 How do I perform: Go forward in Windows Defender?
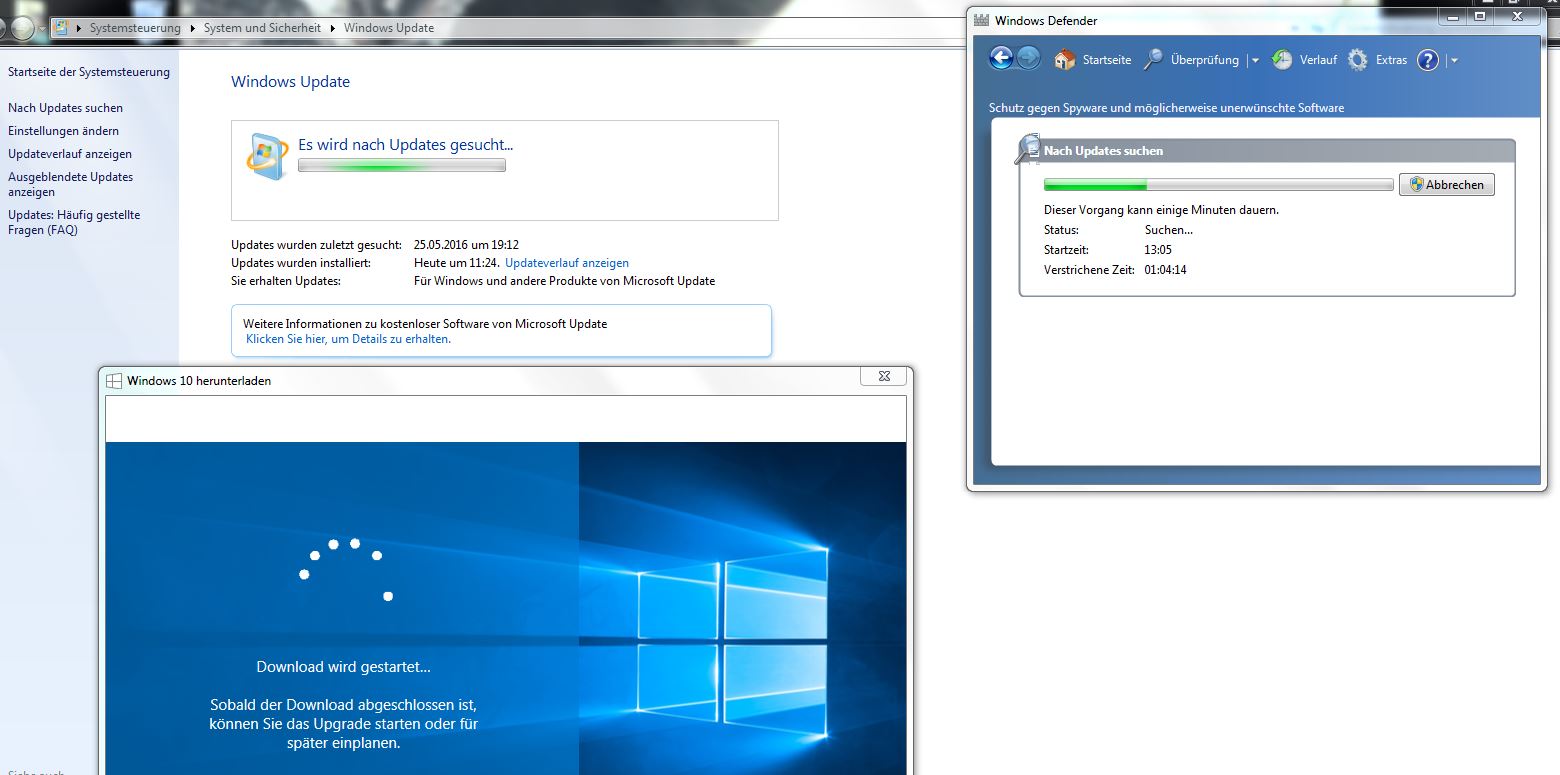pyautogui.click(x=1028, y=58)
